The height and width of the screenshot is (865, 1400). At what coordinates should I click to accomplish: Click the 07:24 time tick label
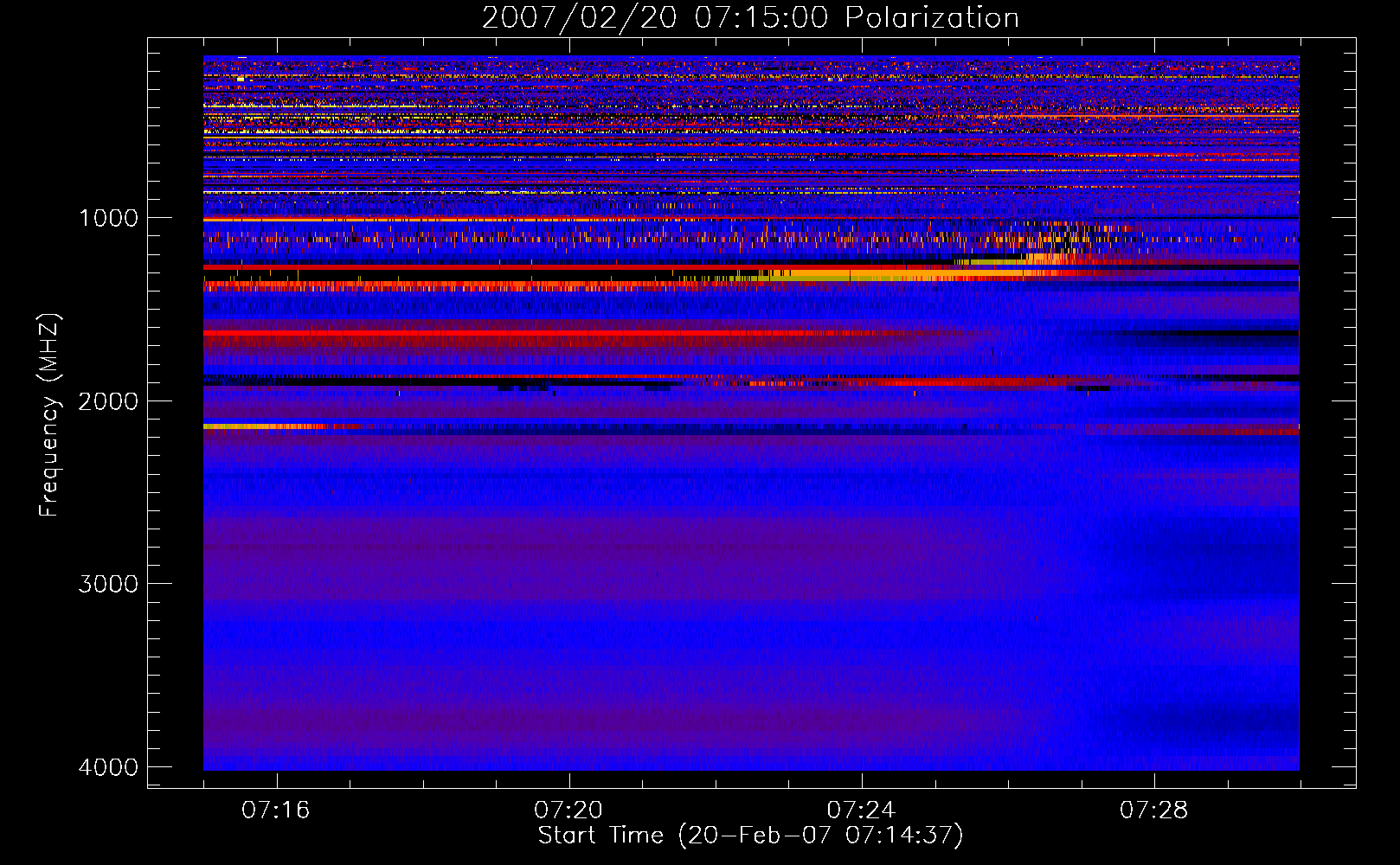(x=862, y=810)
